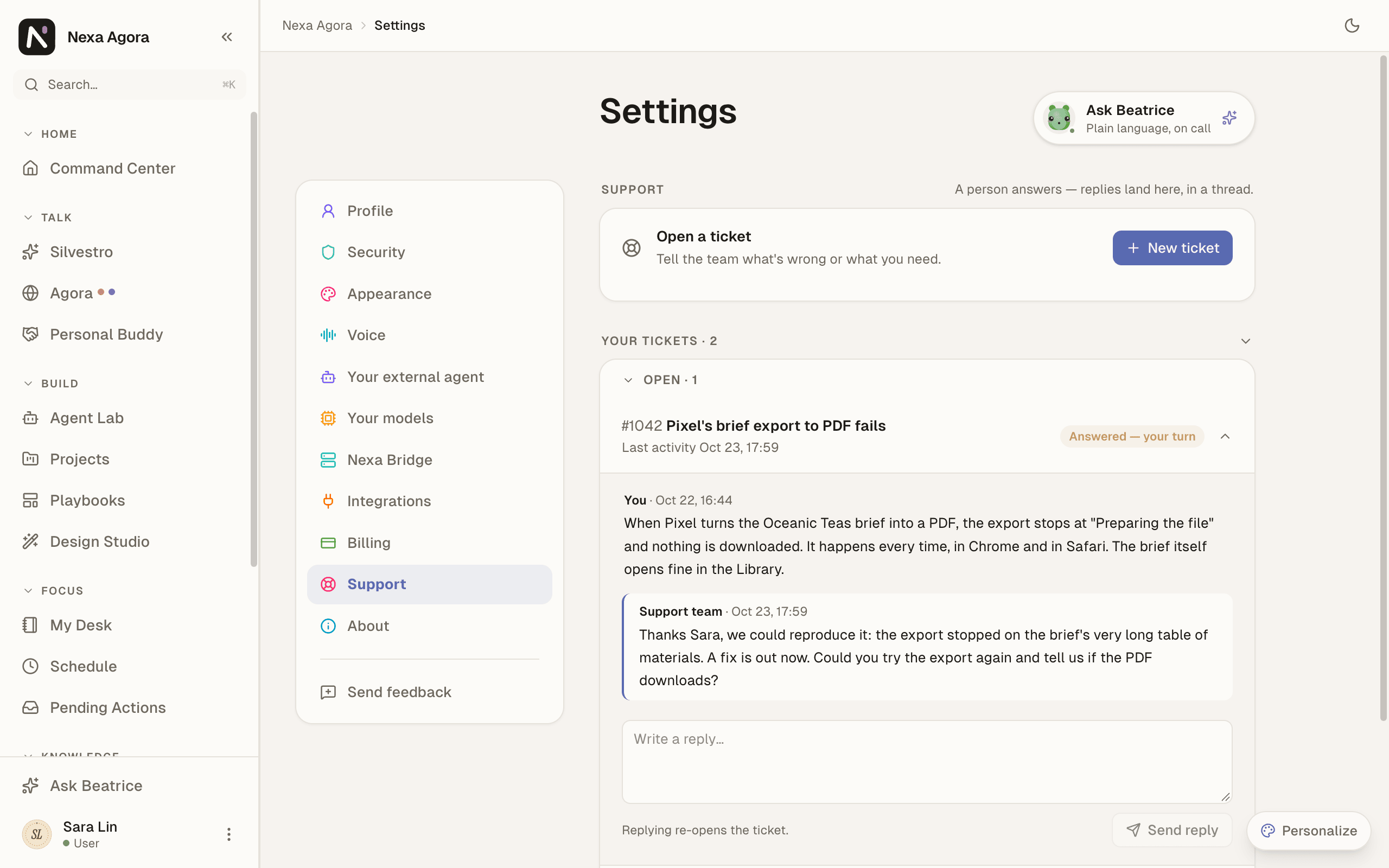Click the Beatrice frog avatar
The image size is (1389, 868).
(x=1059, y=118)
